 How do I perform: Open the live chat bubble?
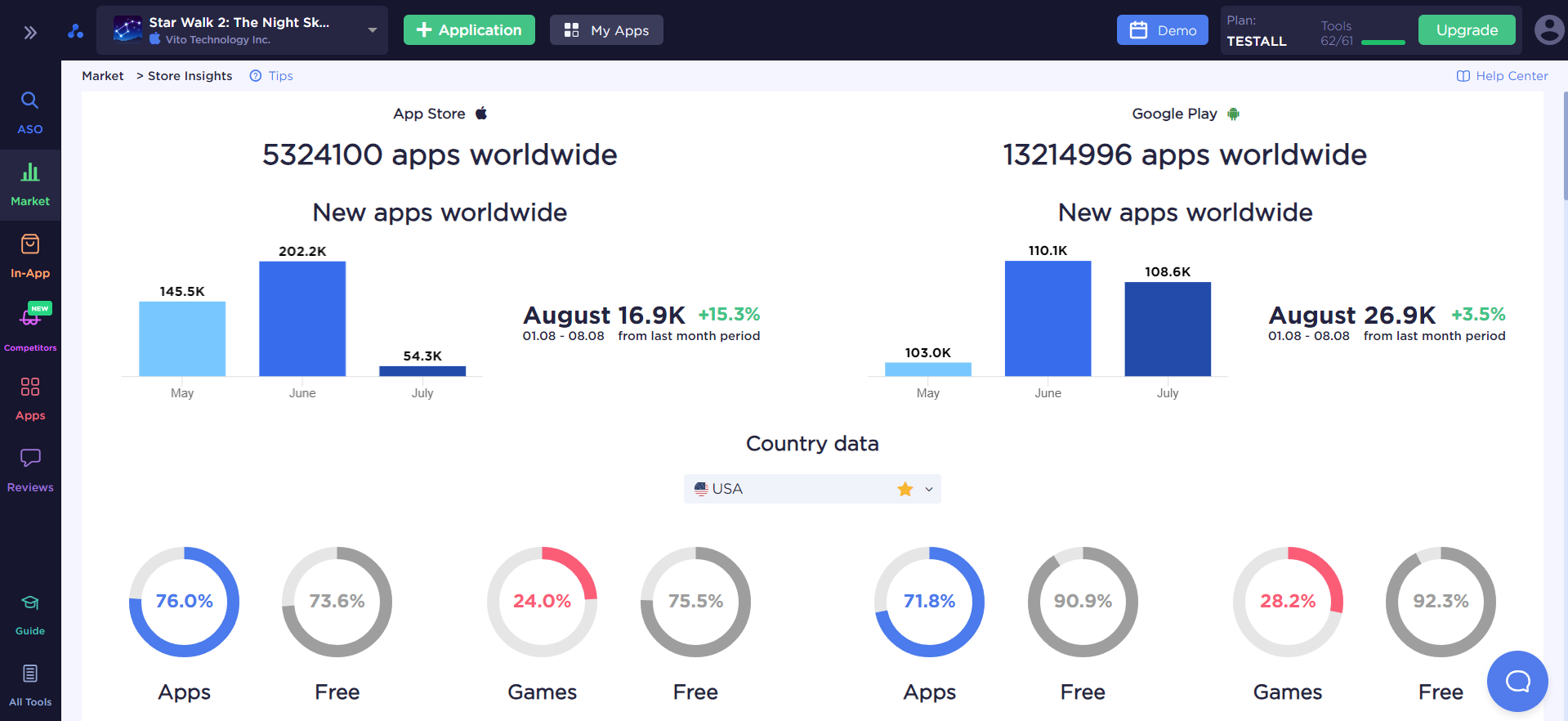(x=1517, y=681)
